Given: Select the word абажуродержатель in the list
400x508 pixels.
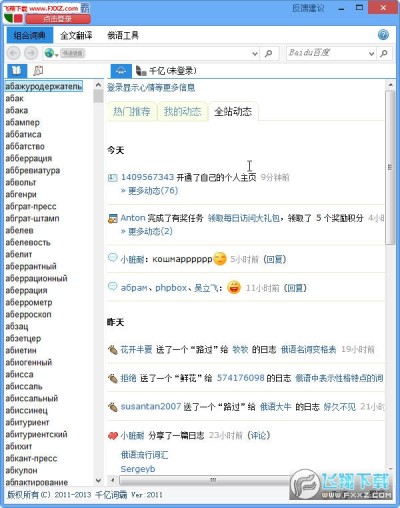Looking at the screenshot, I should pos(44,87).
